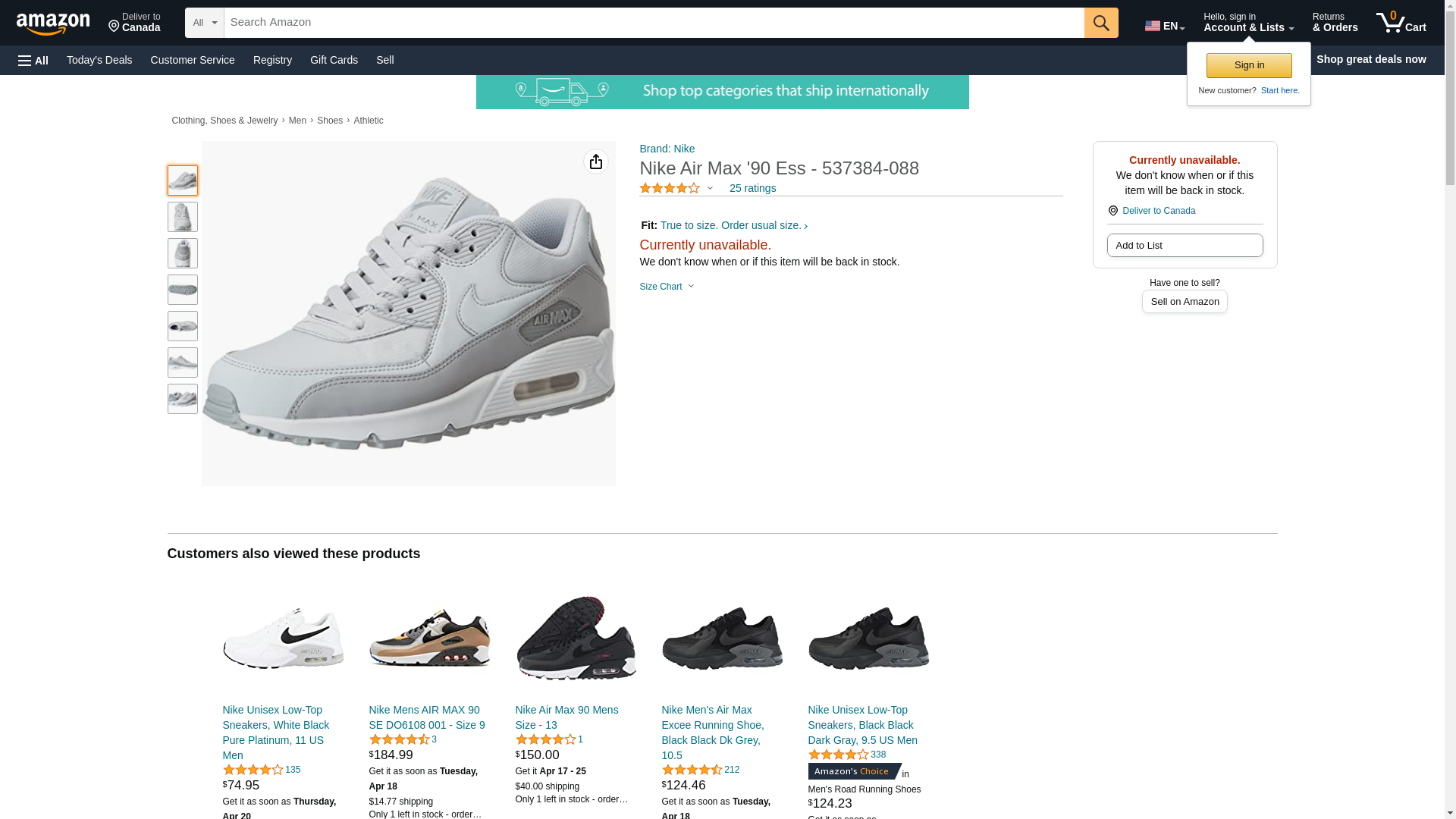Click the share icon on product image
Screen dimensions: 1456x819
click(596, 162)
